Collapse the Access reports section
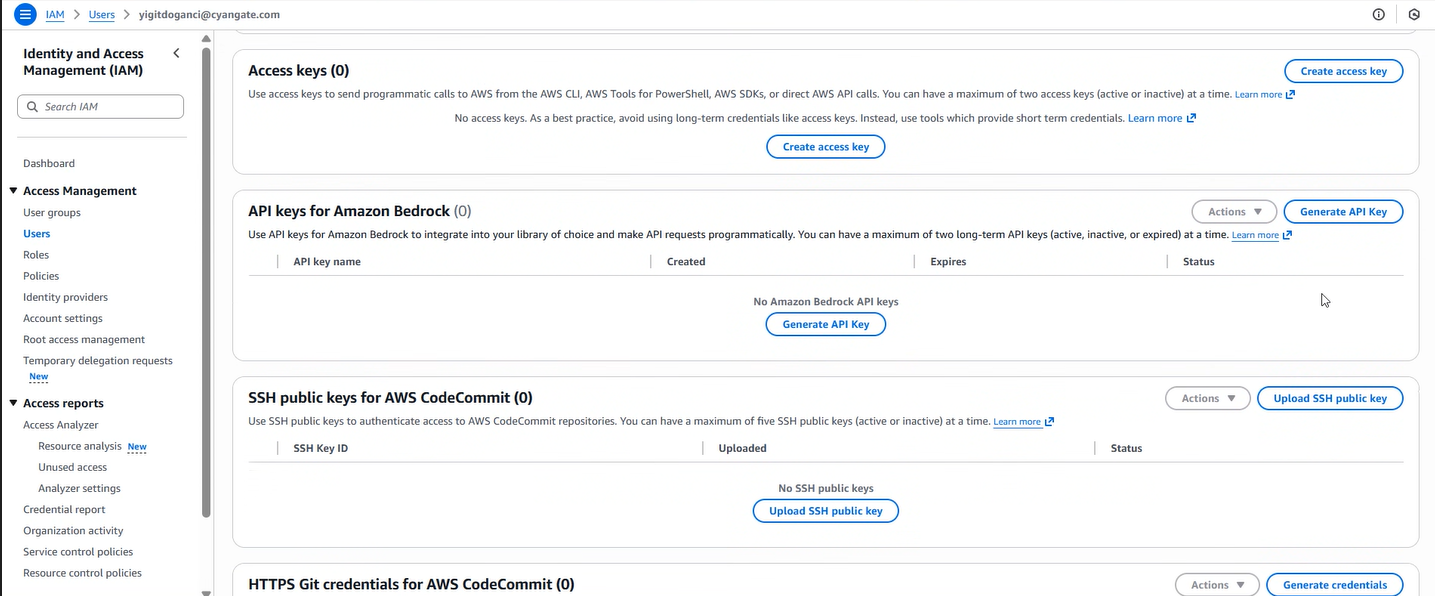The height and width of the screenshot is (596, 1435). pyautogui.click(x=14, y=404)
